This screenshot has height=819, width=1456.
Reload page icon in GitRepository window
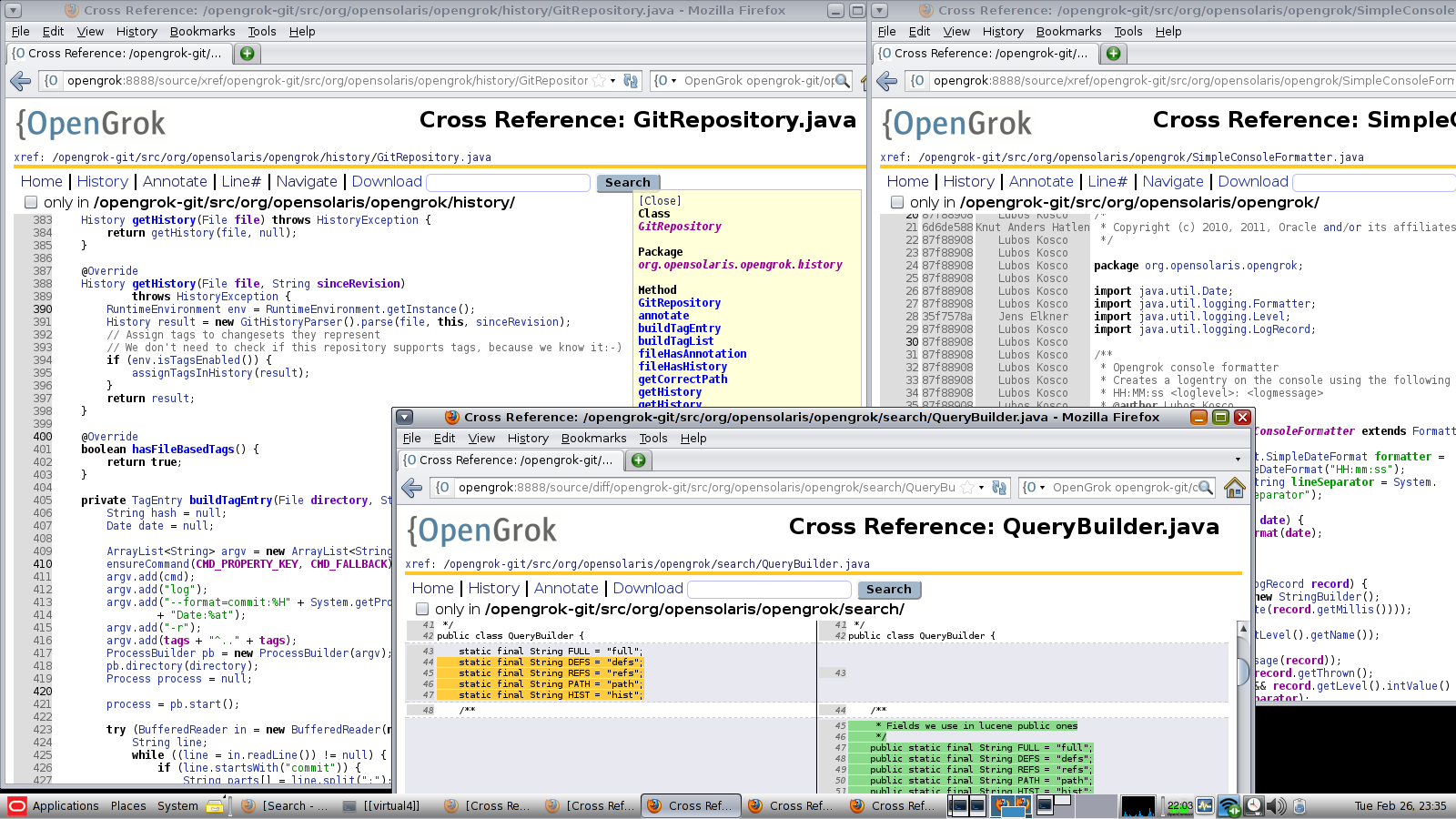pos(631,81)
